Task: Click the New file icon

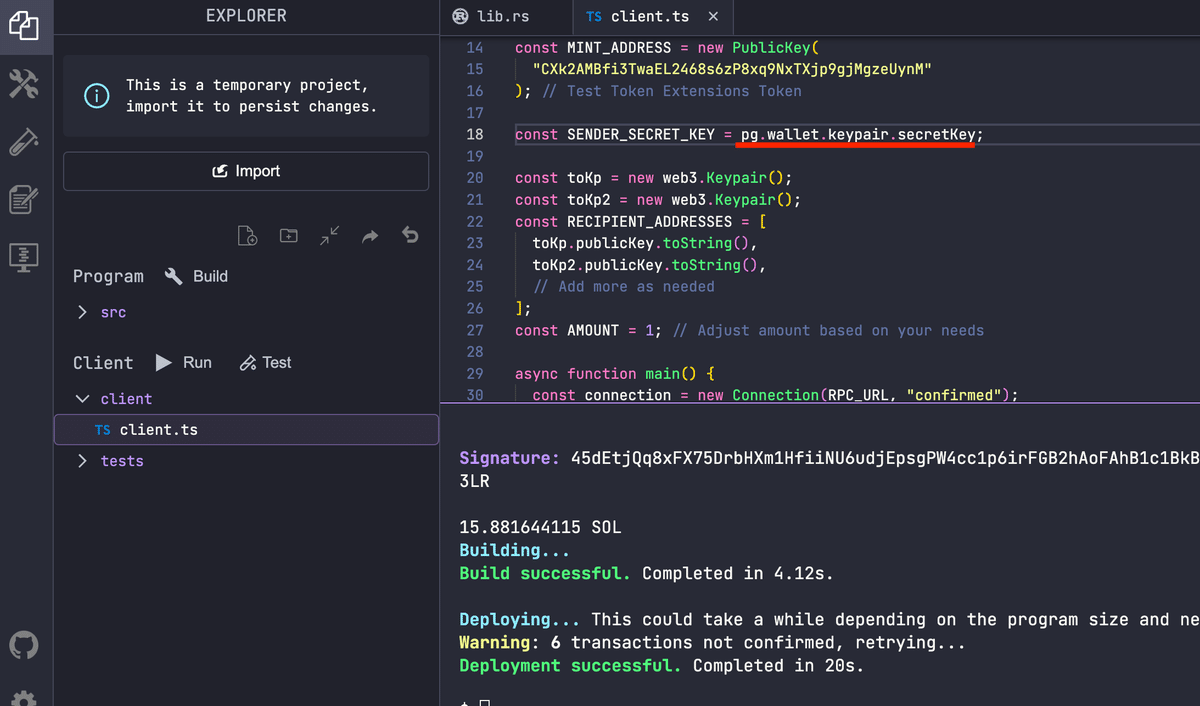Action: tap(247, 236)
